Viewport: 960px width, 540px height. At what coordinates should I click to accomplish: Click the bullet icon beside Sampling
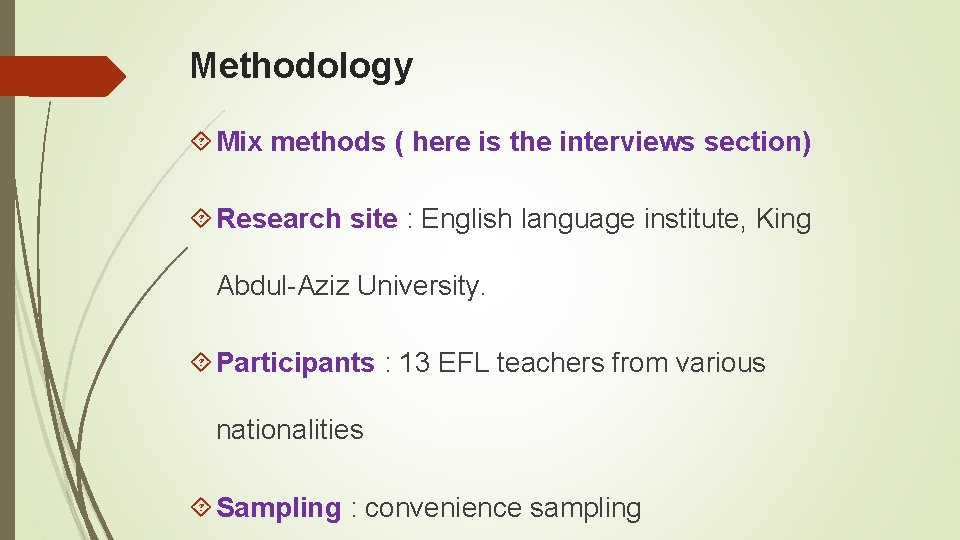point(201,507)
